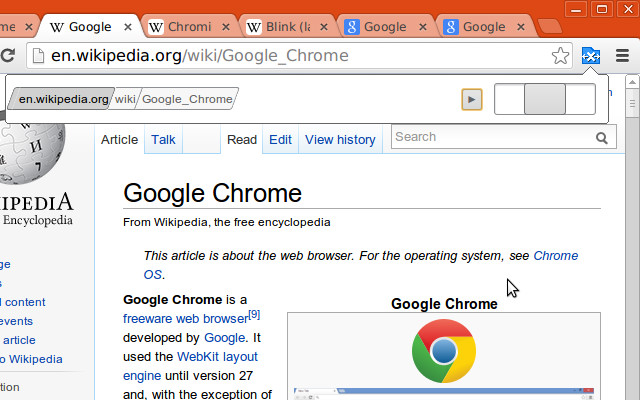Click the page icon in address bar
Screen dimensions: 640x400
(x=38, y=56)
